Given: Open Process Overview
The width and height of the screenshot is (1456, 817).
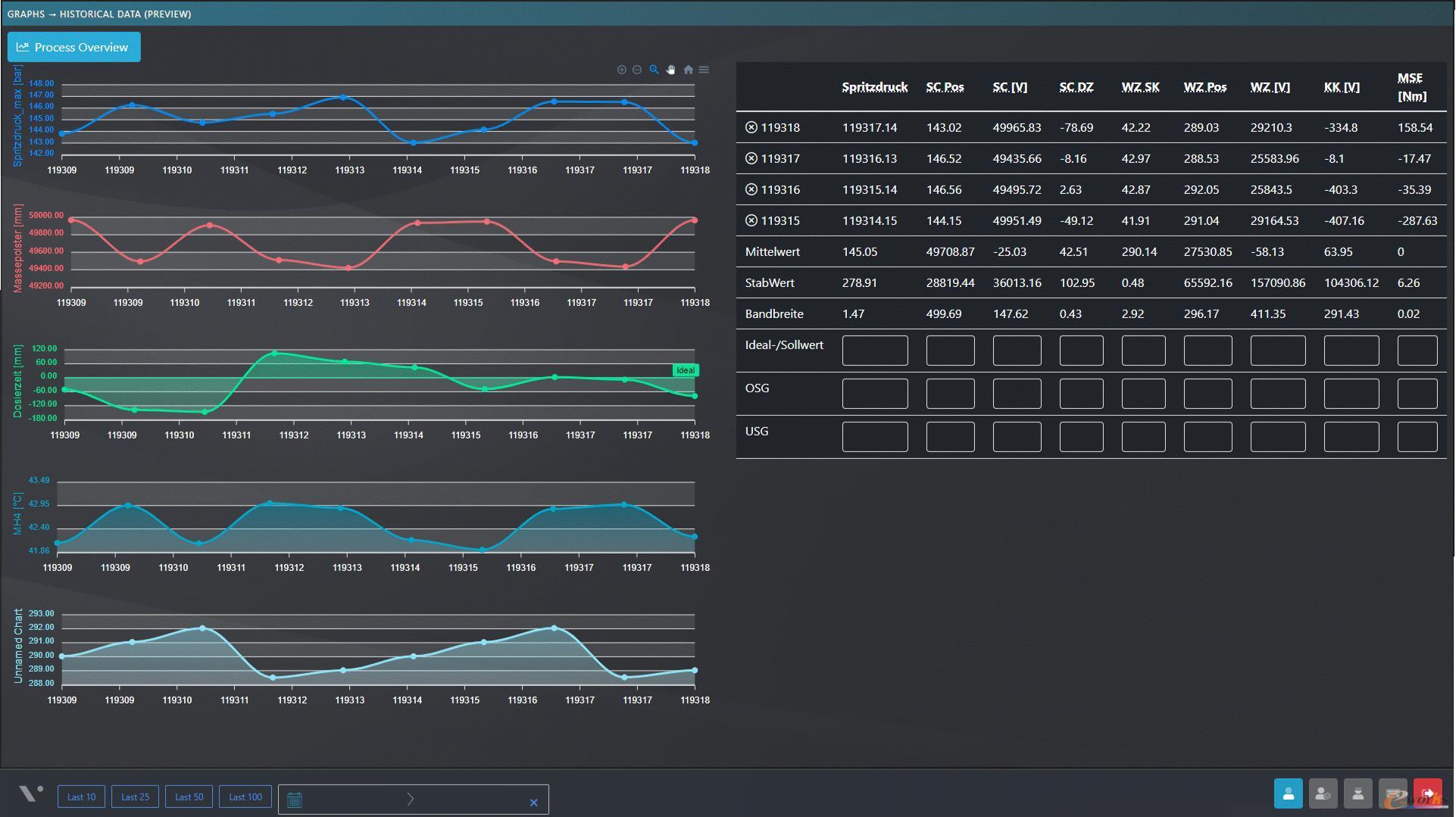Looking at the screenshot, I should pos(74,47).
